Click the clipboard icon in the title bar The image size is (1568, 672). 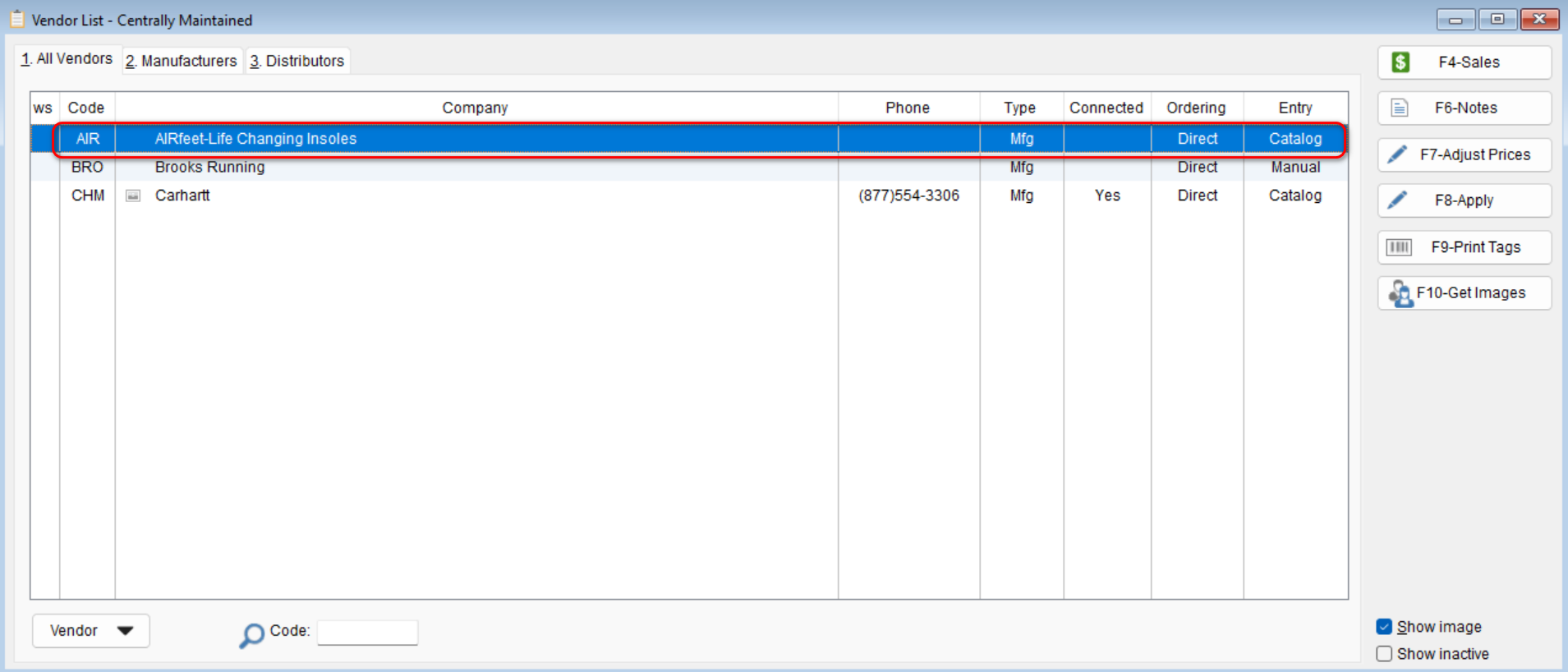[16, 18]
